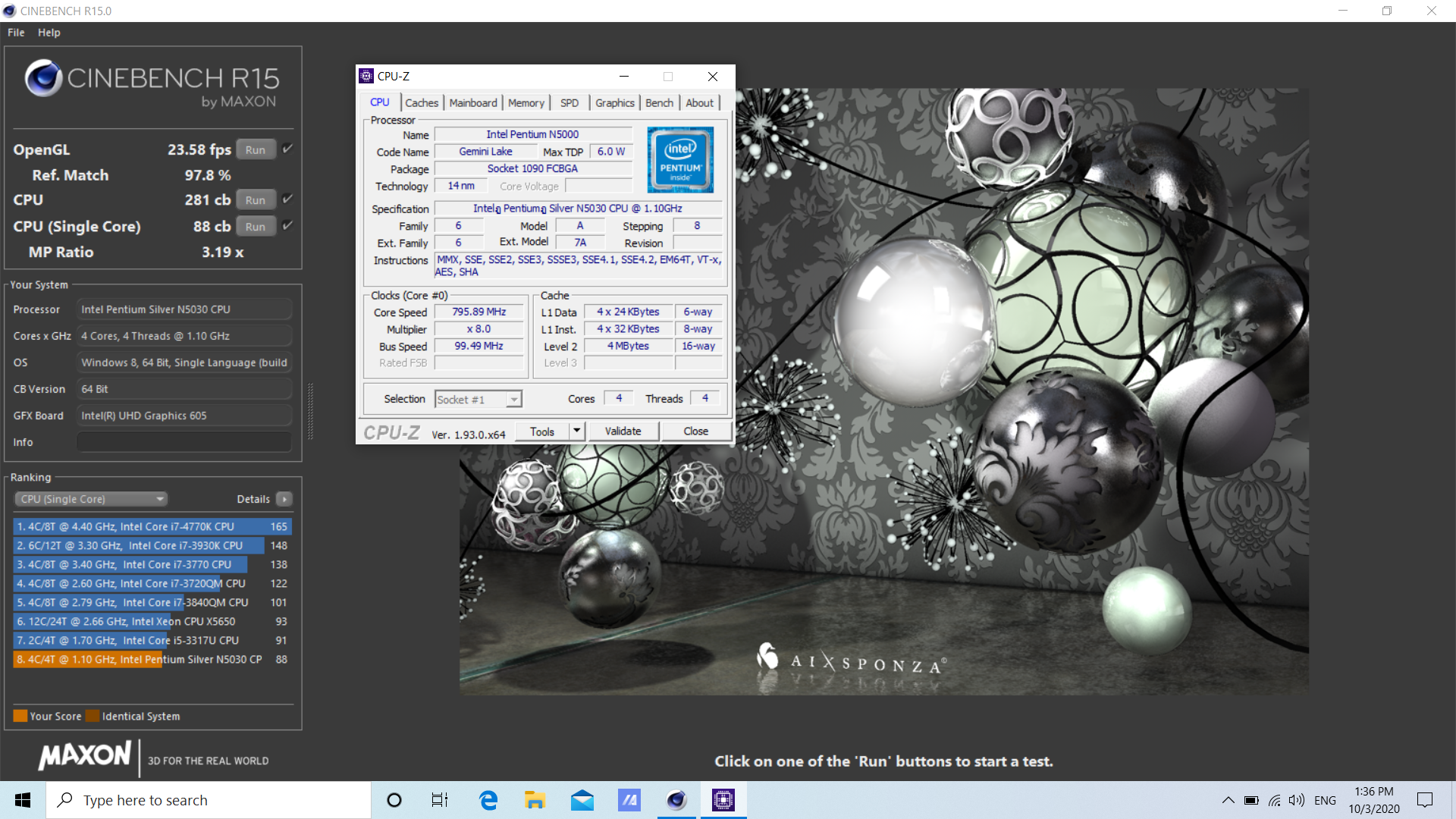Screen dimensions: 1456x819
Task: Select the i7-3770 ranking row
Action: pyautogui.click(x=152, y=564)
